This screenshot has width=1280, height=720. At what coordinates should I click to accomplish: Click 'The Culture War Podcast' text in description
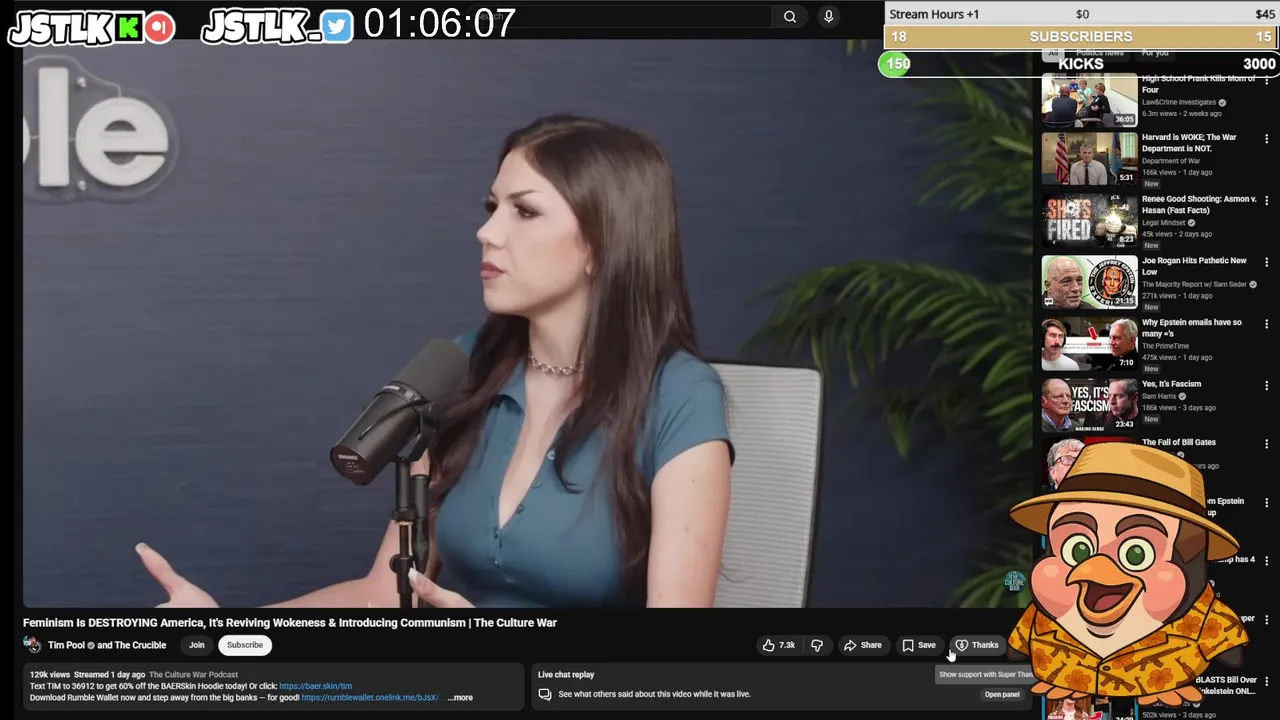194,675
